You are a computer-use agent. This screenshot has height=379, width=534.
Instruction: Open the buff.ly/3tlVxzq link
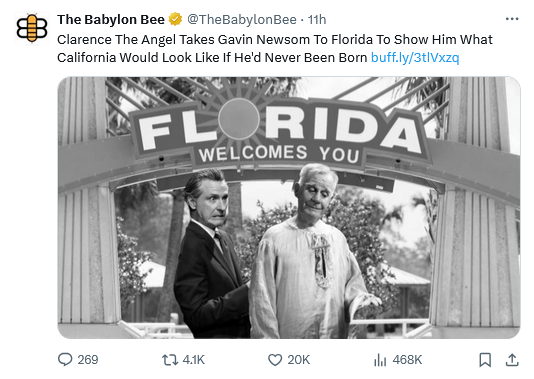(415, 58)
